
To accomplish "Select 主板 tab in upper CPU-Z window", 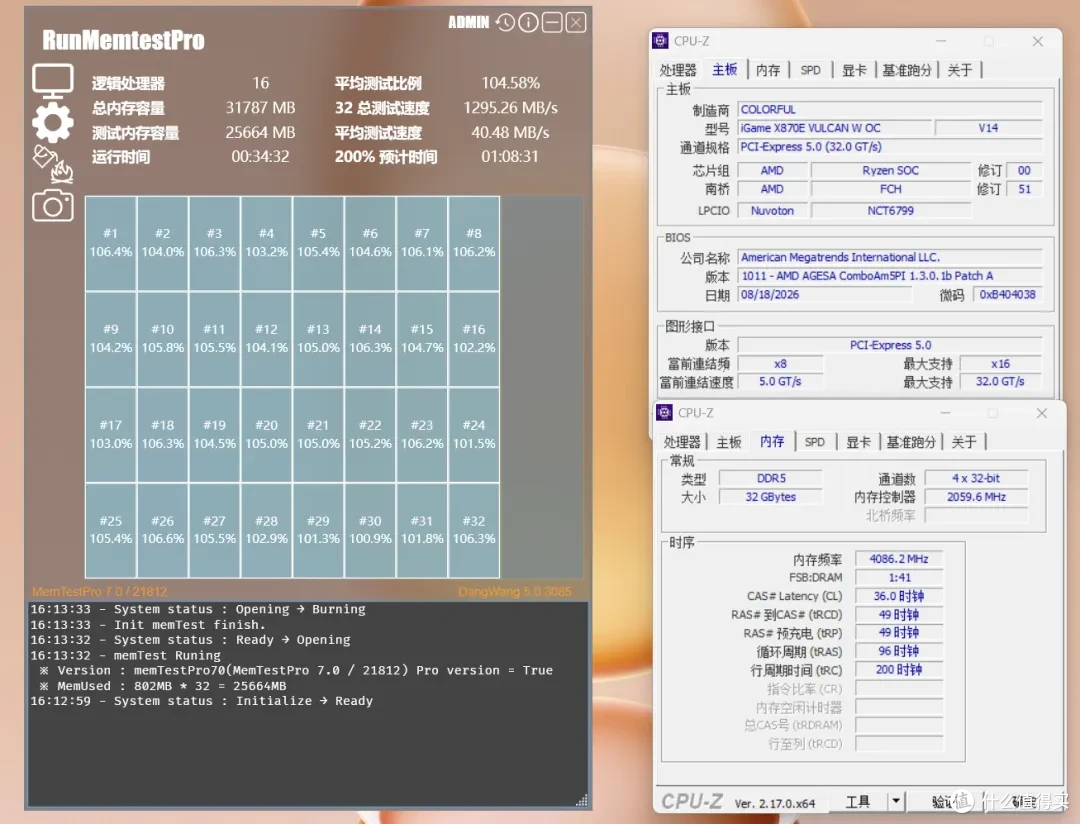I will click(725, 70).
